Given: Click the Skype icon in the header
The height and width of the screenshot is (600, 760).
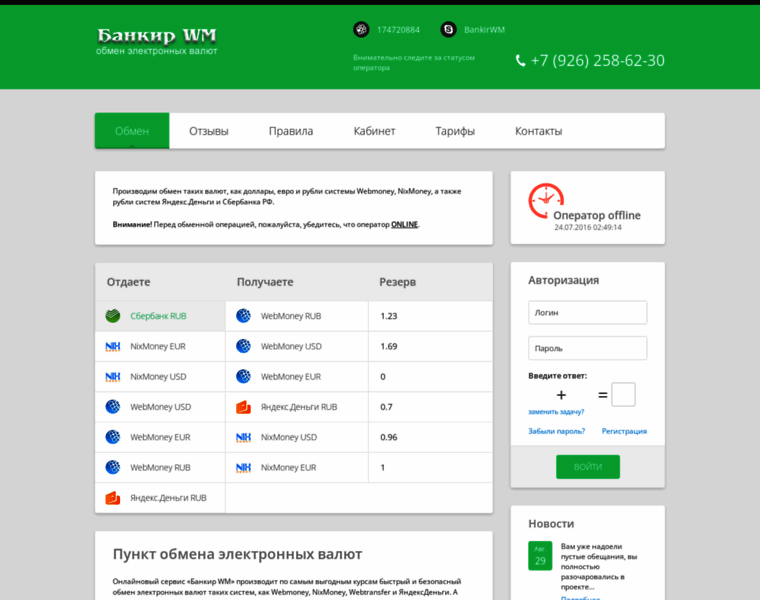Looking at the screenshot, I should click(x=448, y=30).
